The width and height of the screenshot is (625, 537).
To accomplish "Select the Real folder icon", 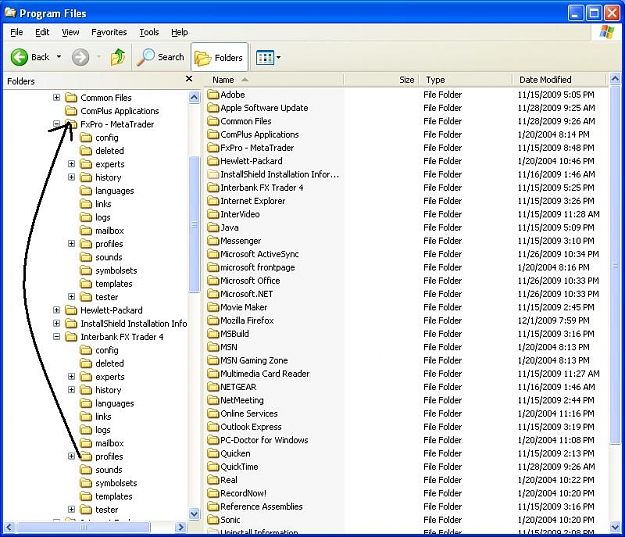I will pyautogui.click(x=213, y=480).
